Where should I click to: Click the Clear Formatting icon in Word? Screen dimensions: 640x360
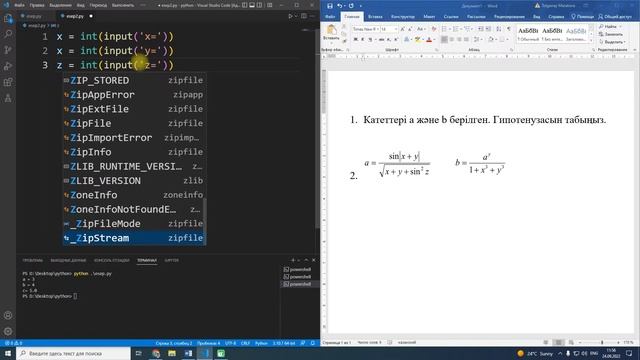pyautogui.click(x=433, y=29)
